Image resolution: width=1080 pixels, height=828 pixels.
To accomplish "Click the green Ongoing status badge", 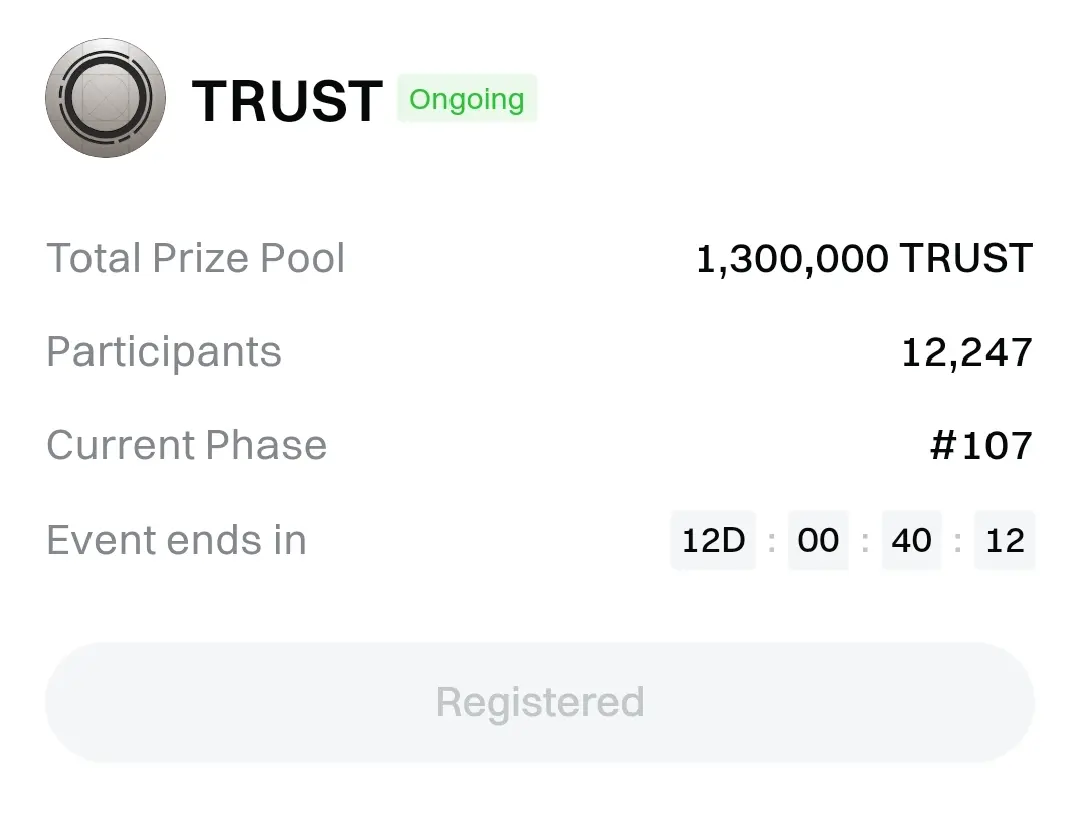I will (467, 99).
